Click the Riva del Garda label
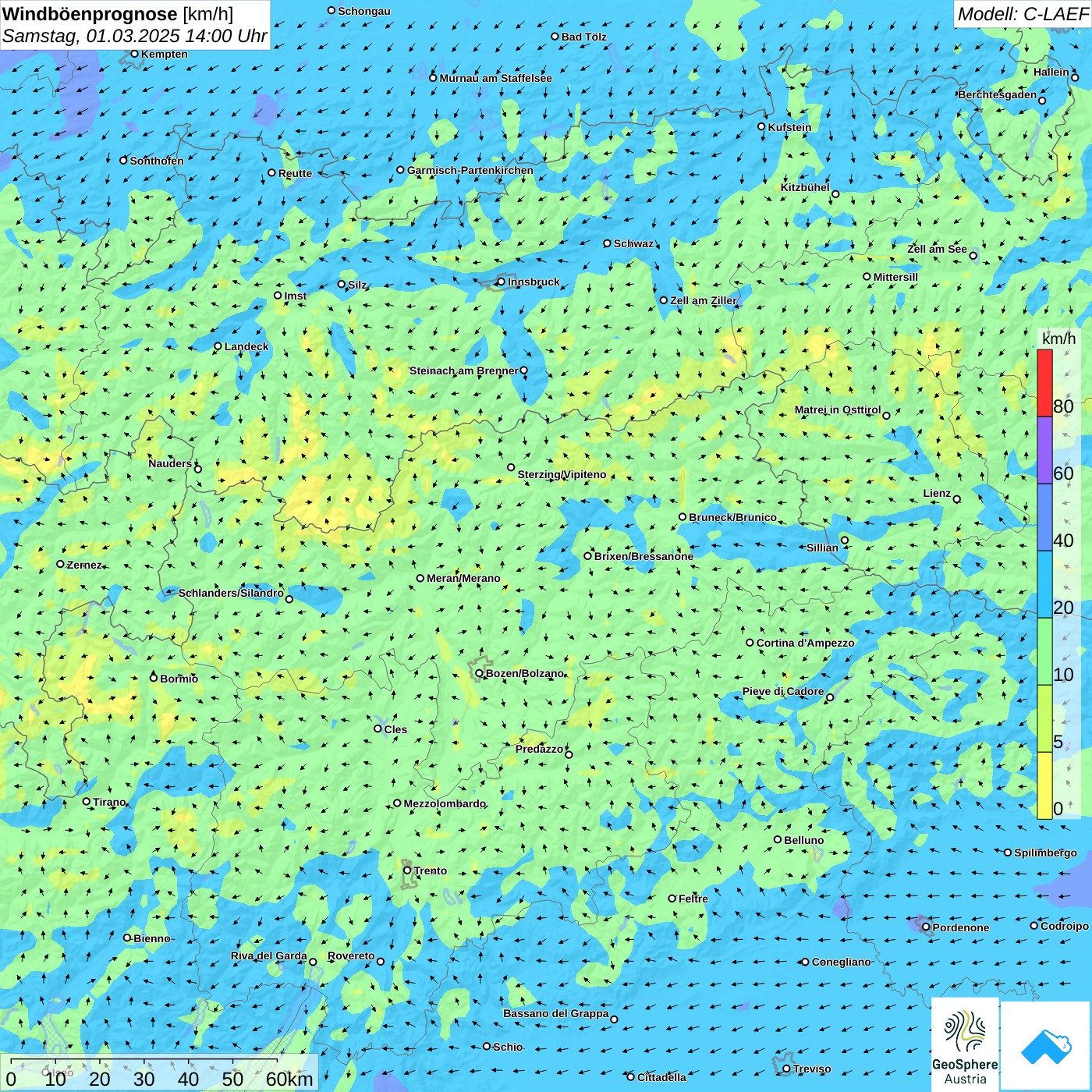 269,955
